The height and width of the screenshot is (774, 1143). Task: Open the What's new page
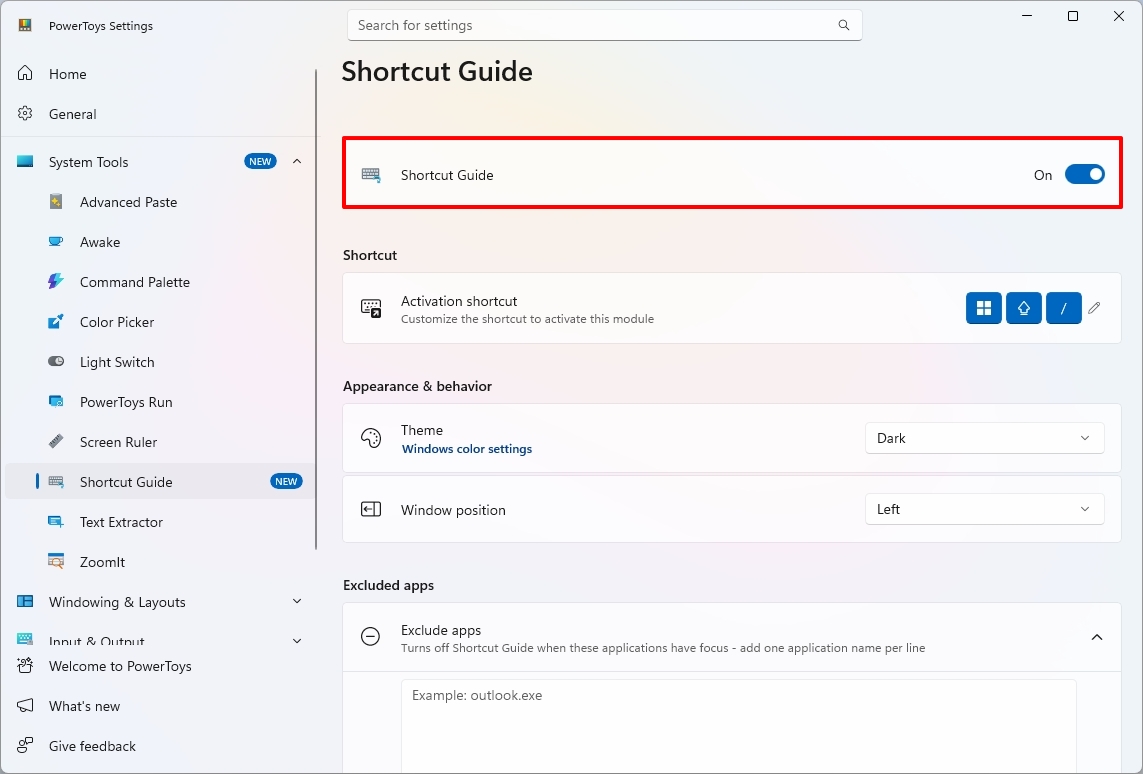click(x=85, y=706)
